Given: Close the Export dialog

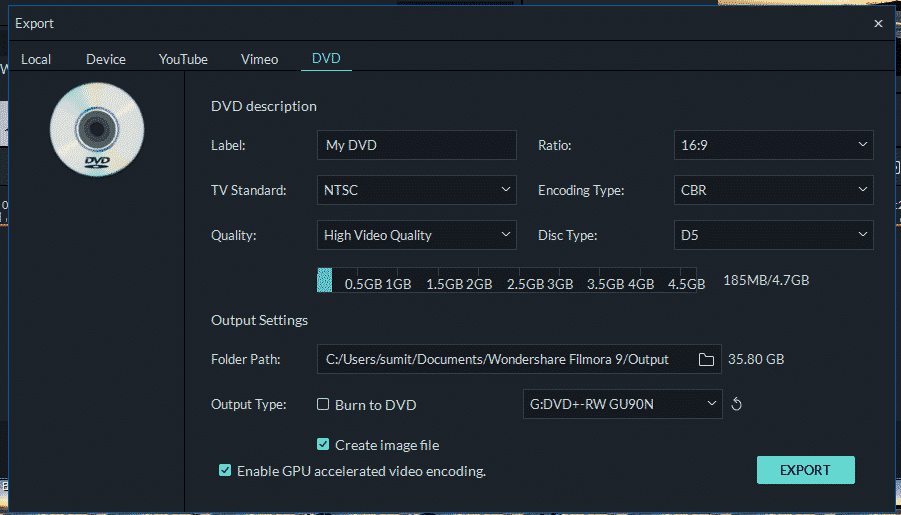Looking at the screenshot, I should [x=878, y=24].
